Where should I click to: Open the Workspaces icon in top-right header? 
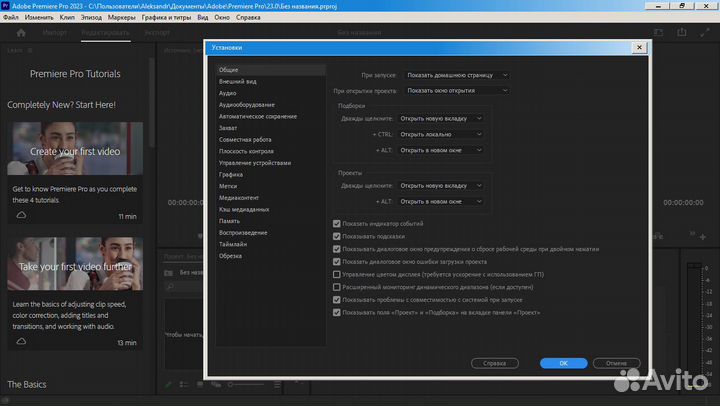pos(658,33)
